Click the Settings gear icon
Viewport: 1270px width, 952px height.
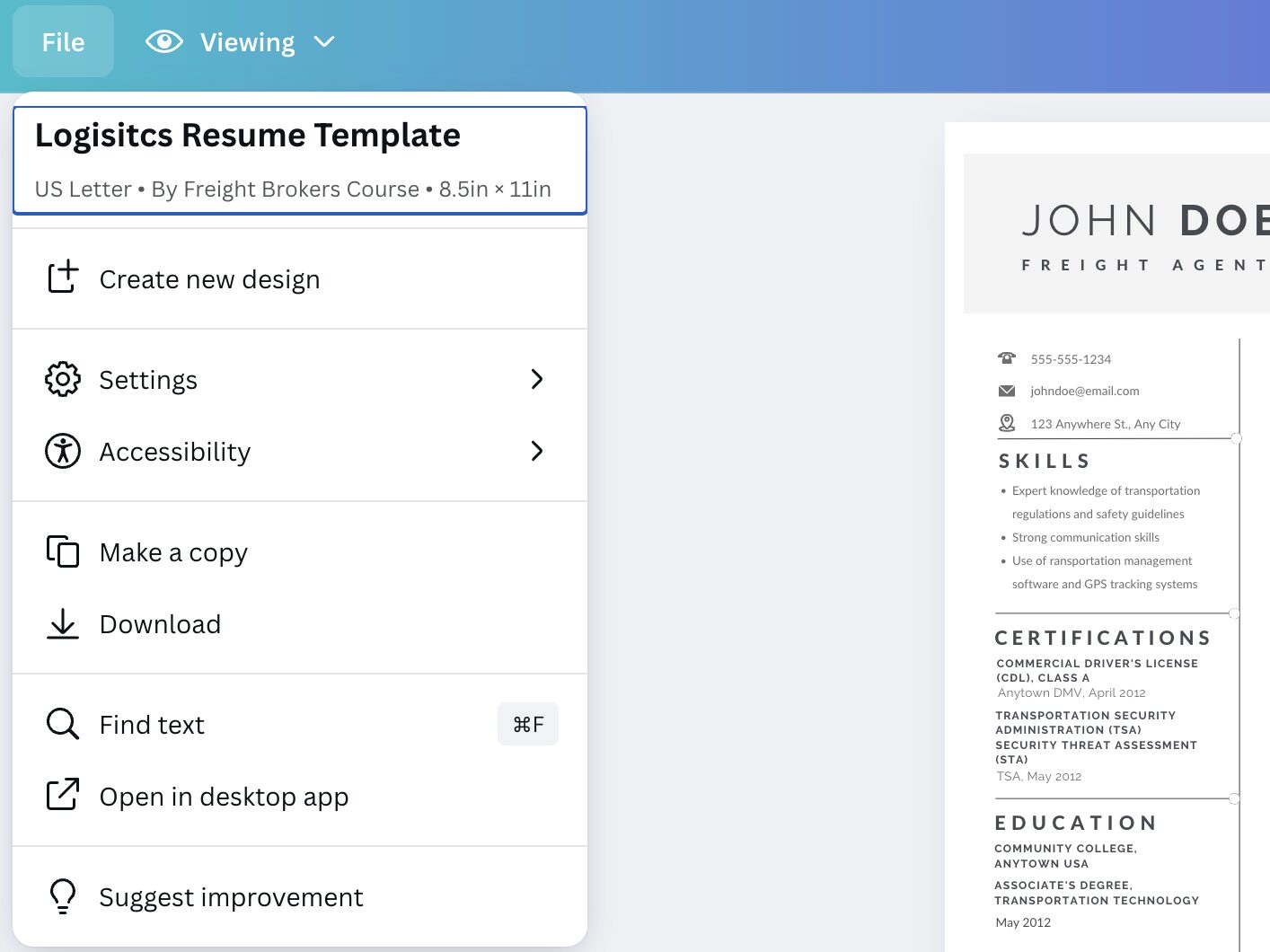click(x=63, y=379)
